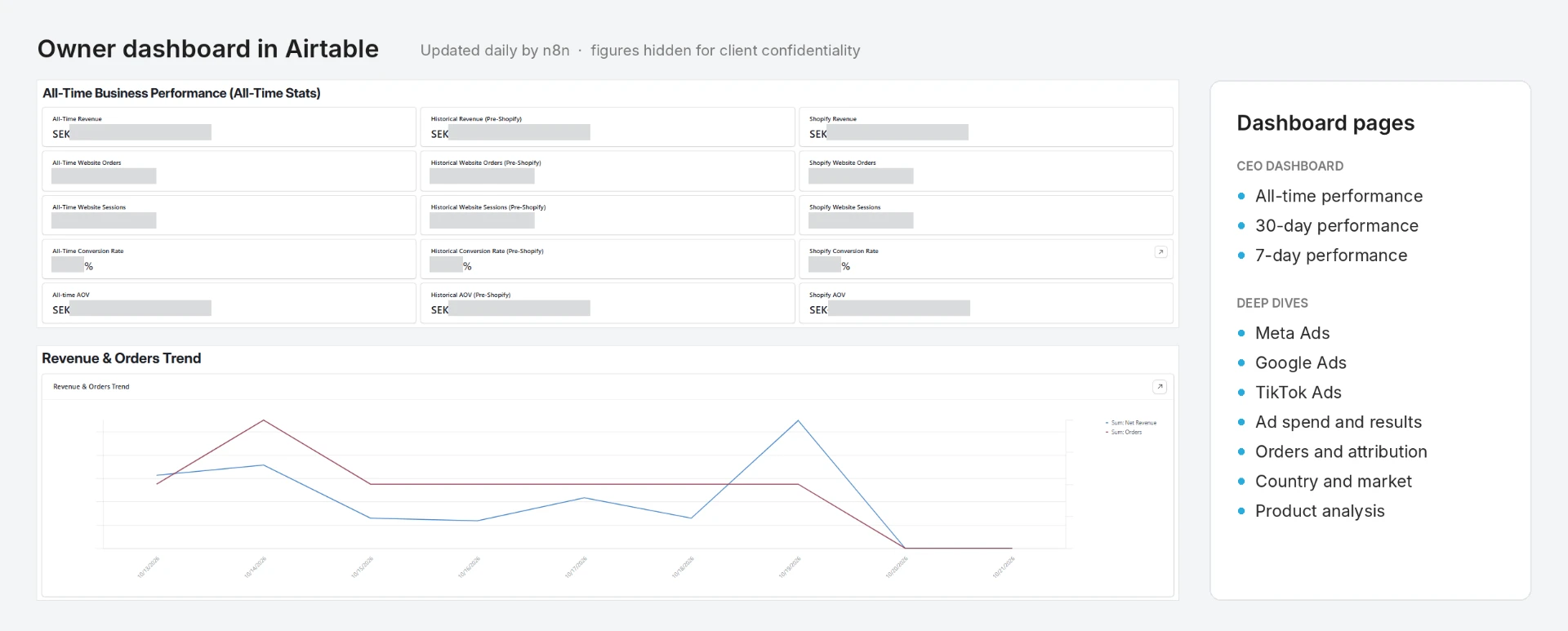Click the Sum: Orders legend entry
Image resolution: width=1568 pixels, height=631 pixels.
pyautogui.click(x=1124, y=432)
